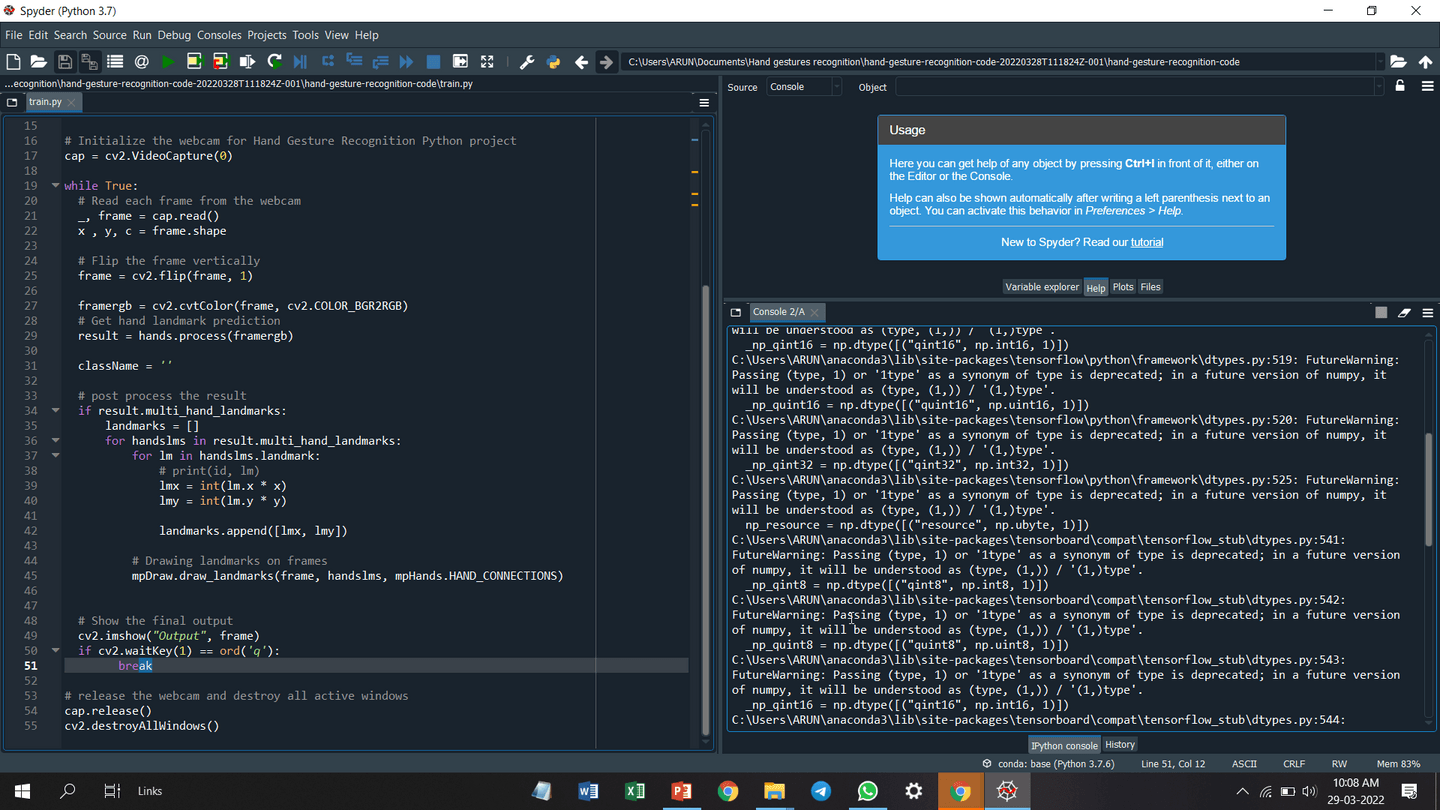Open Help pane options hamburger menu
The image size is (1440, 810).
pyautogui.click(x=1427, y=87)
